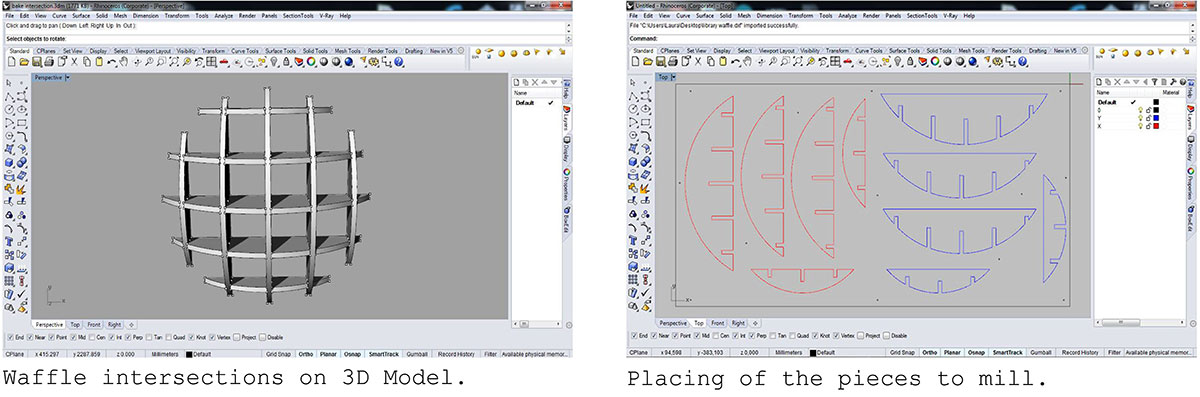The width and height of the screenshot is (1200, 397).
Task: Click the Help question-mark icon in Untitled toolbar
Action: 1022,61
